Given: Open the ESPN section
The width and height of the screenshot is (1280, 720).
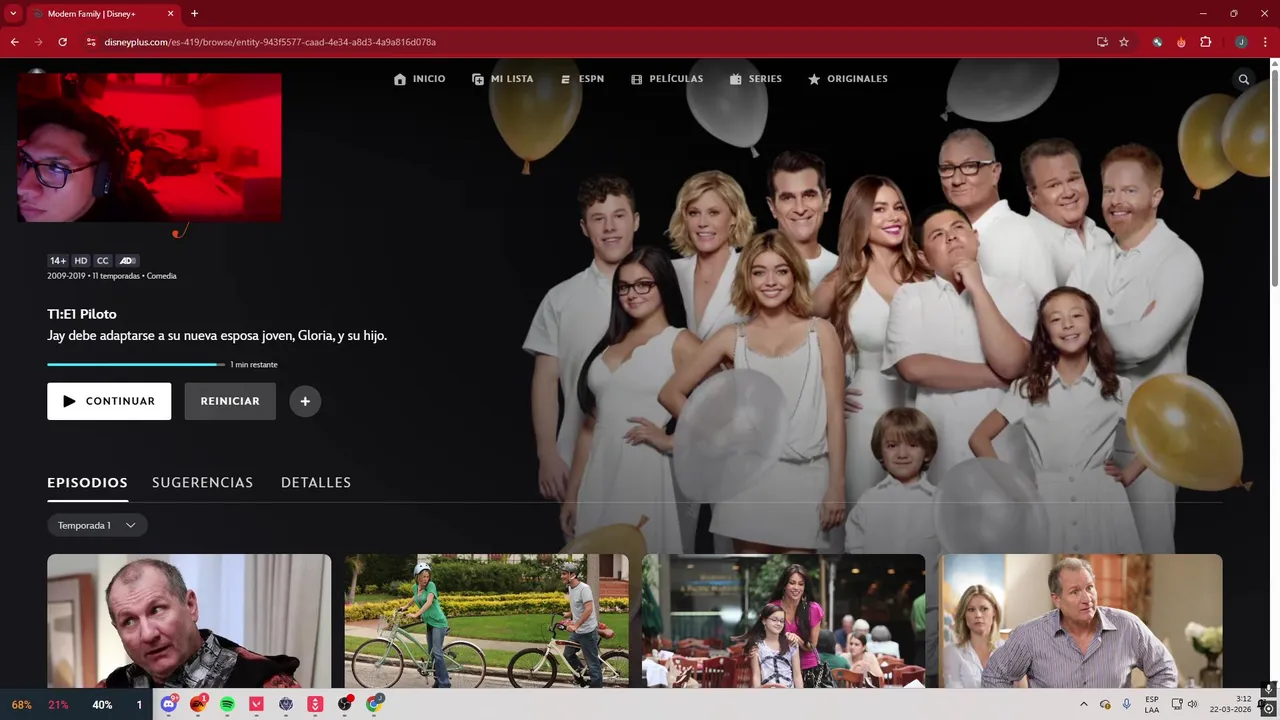Looking at the screenshot, I should [582, 79].
